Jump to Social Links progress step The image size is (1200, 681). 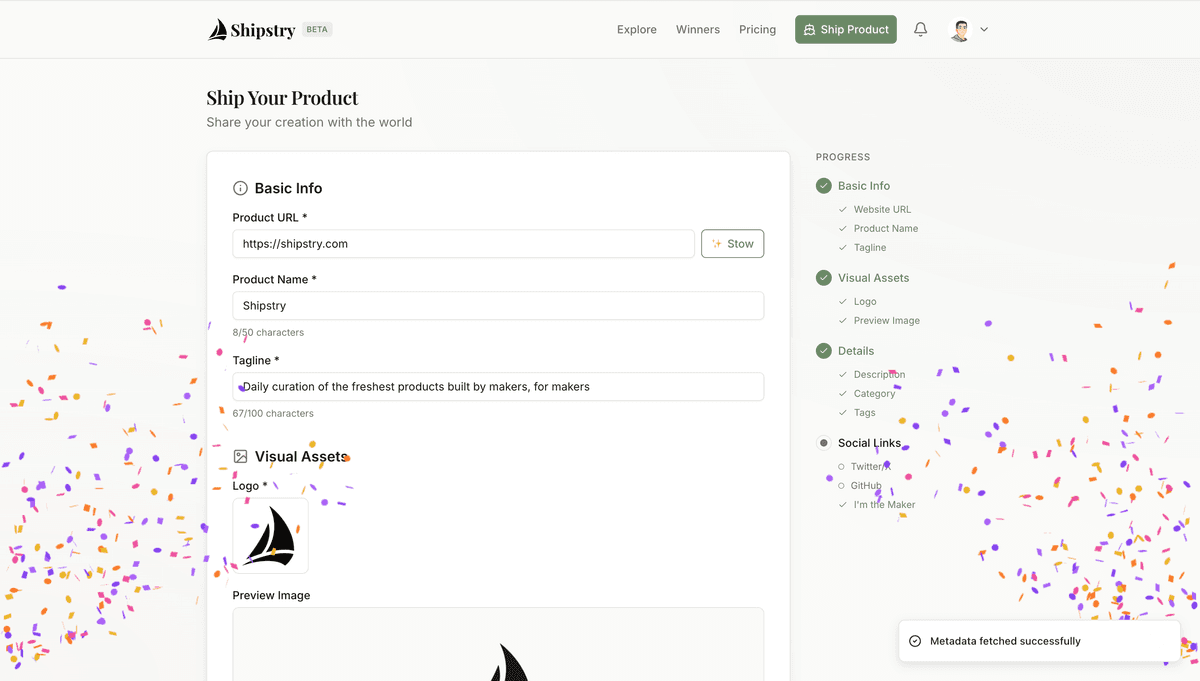point(869,443)
